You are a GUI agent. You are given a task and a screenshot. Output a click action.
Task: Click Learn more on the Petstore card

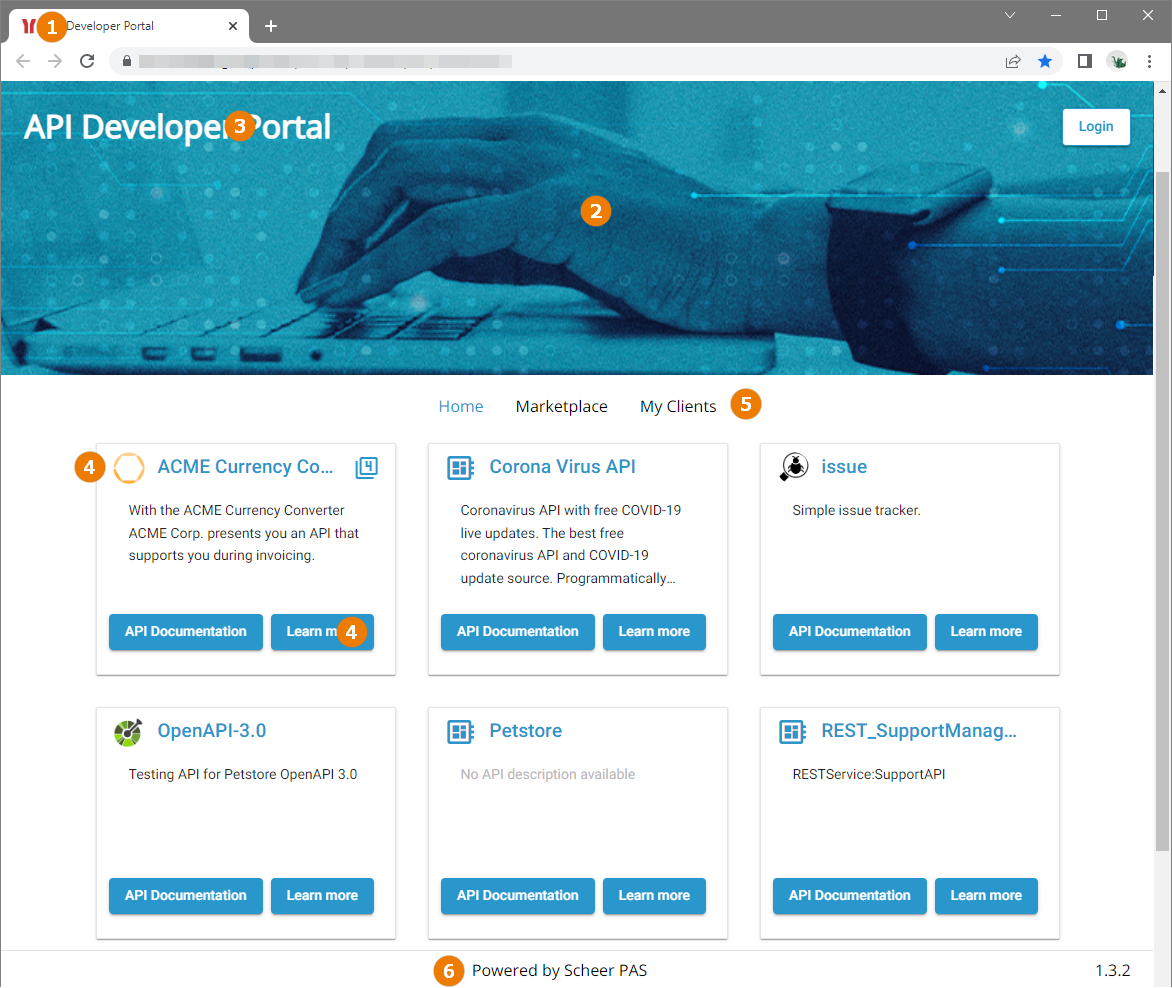654,896
